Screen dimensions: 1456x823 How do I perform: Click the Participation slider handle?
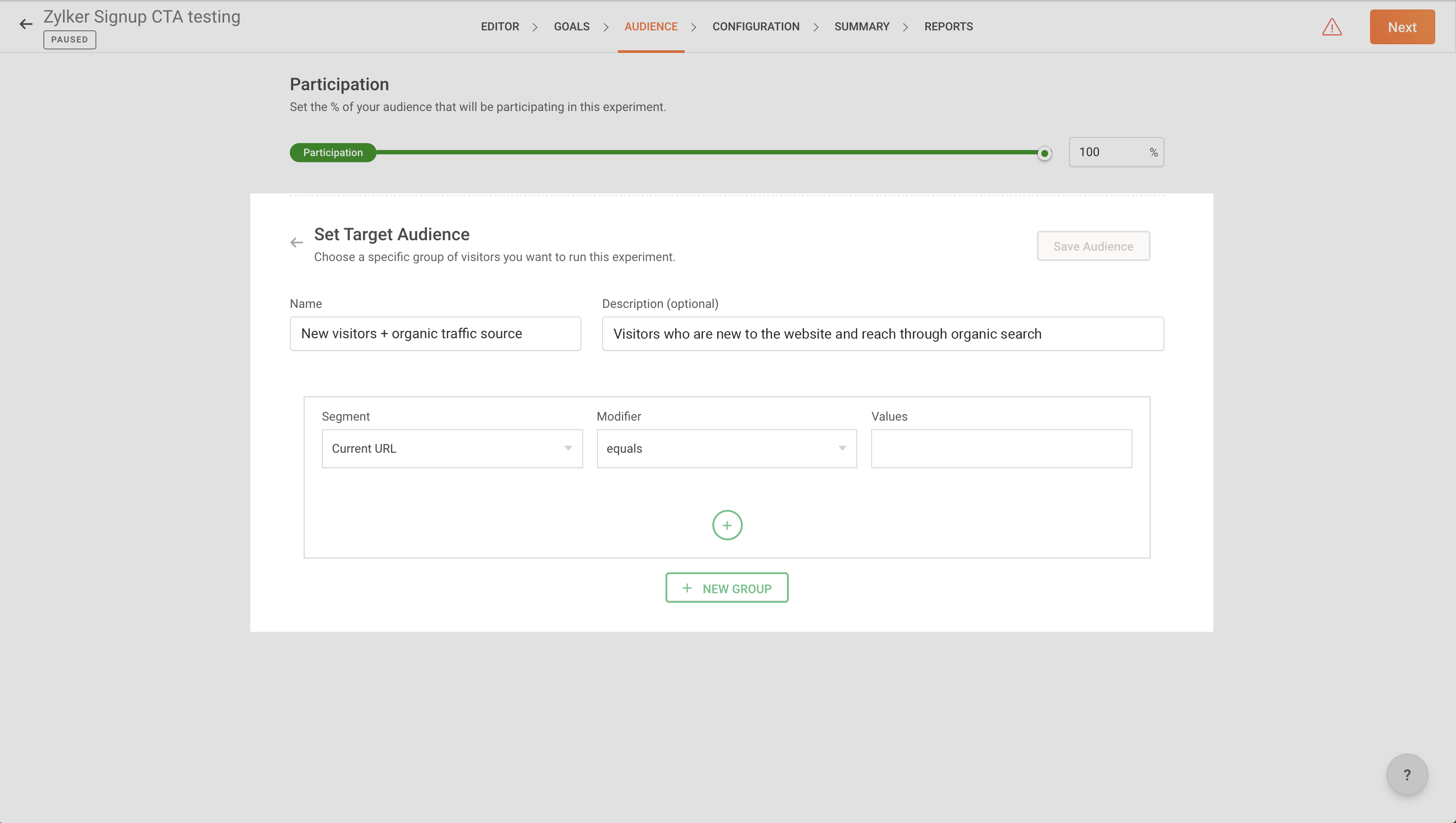point(1044,153)
